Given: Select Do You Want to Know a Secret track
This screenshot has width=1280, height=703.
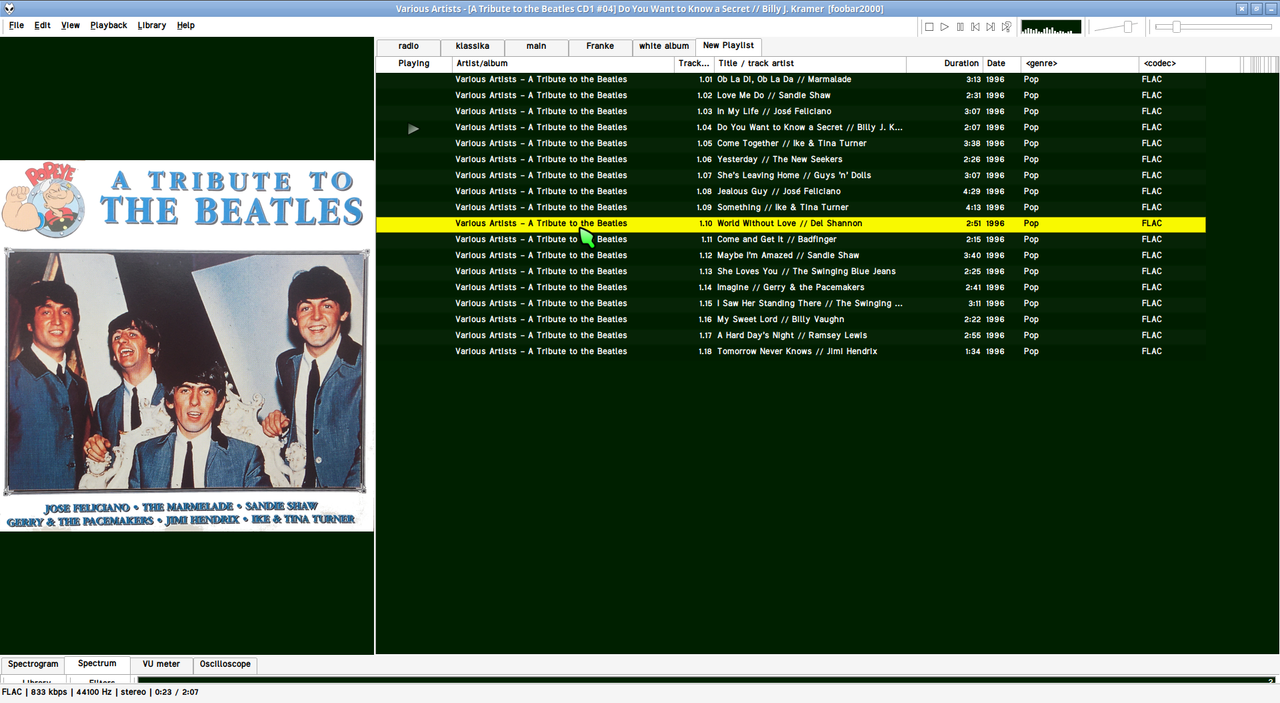Looking at the screenshot, I should point(791,128).
